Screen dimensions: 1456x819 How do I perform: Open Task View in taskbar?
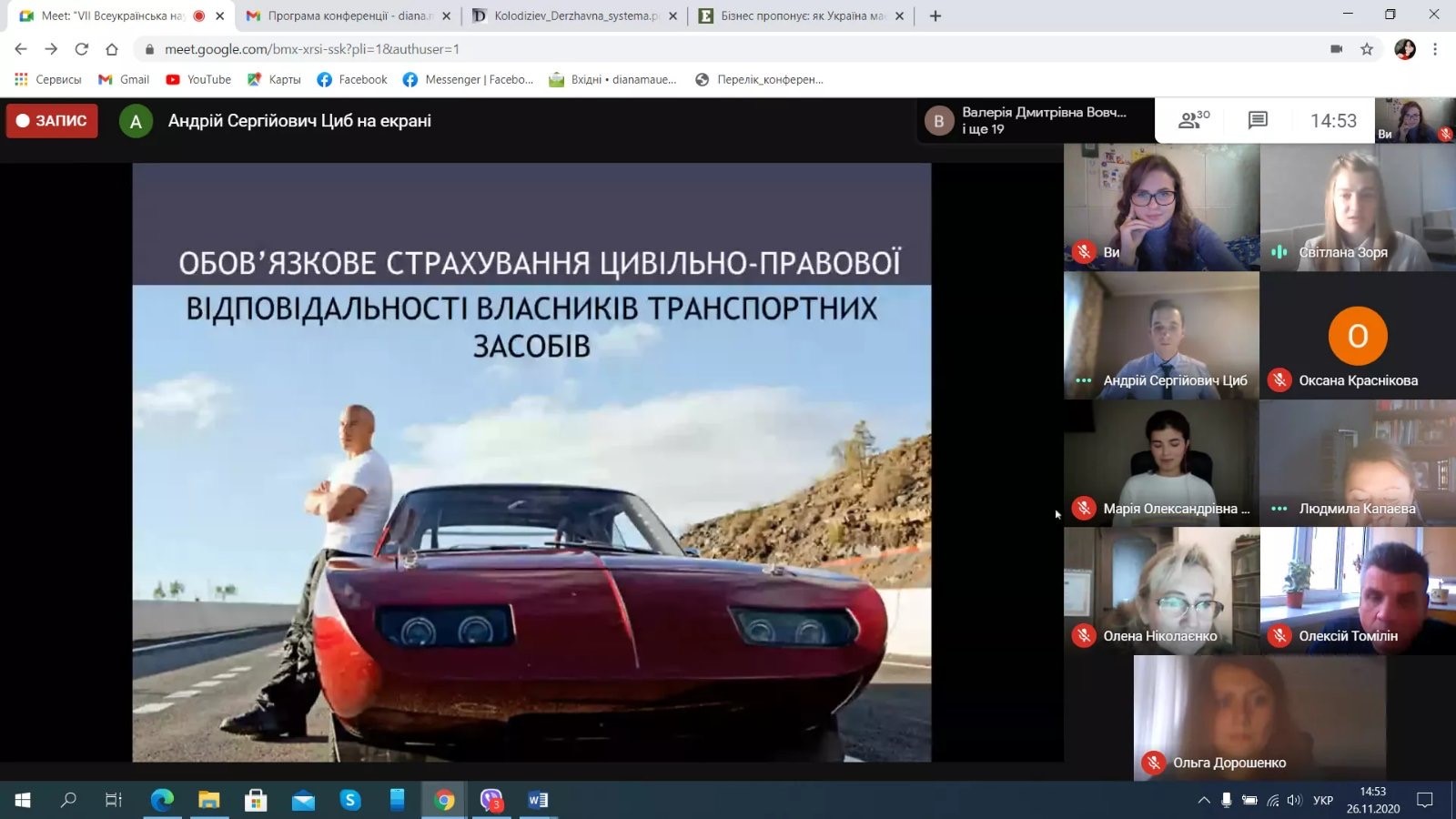coord(114,800)
